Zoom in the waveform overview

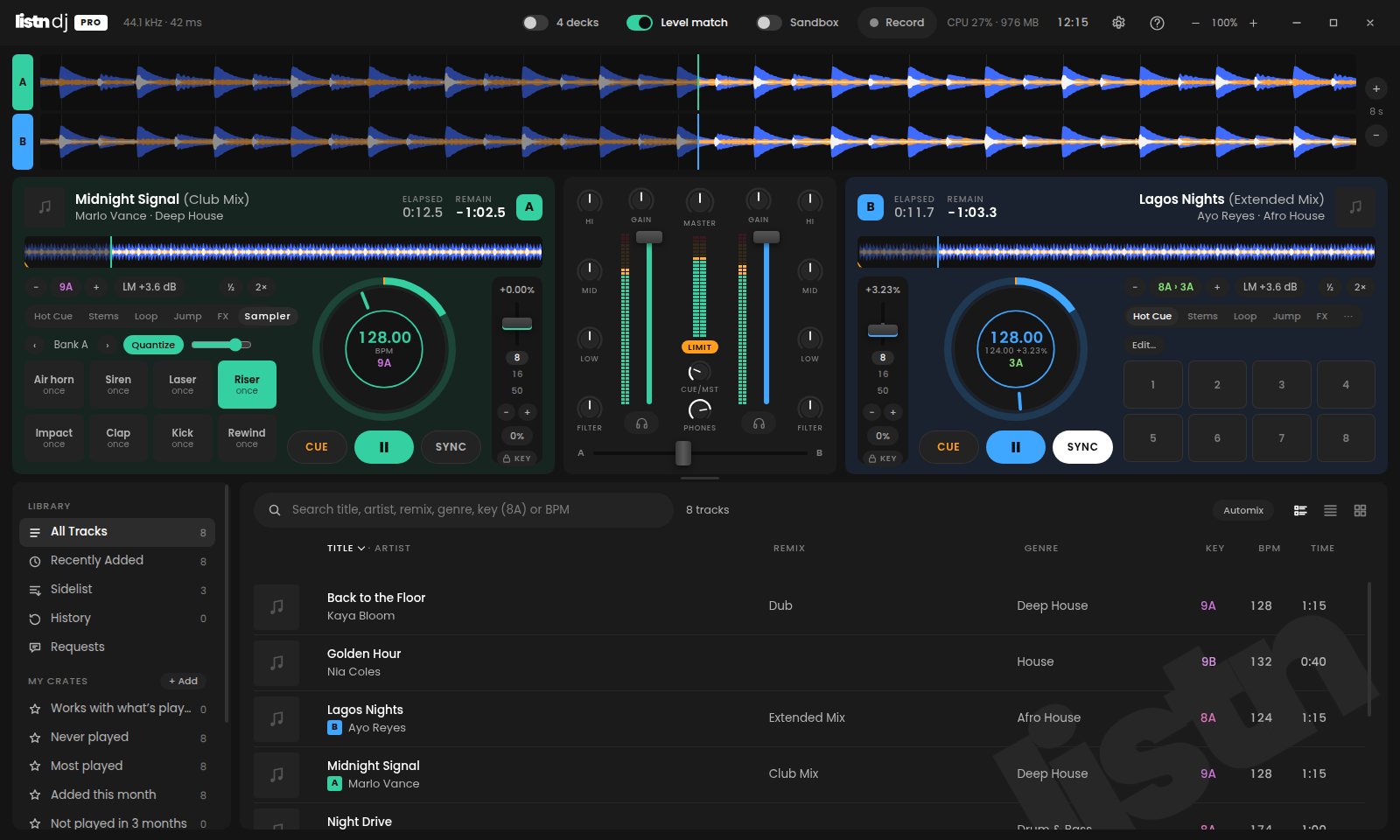click(x=1376, y=88)
